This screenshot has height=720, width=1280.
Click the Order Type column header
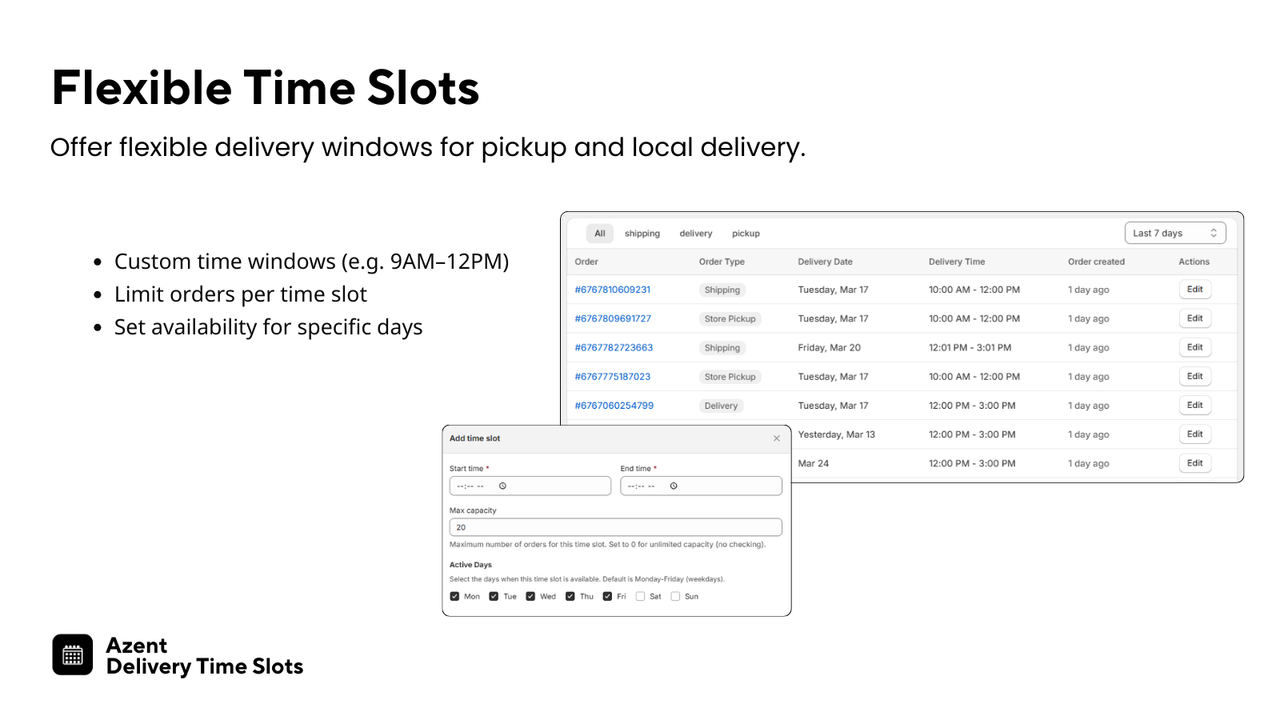point(722,262)
